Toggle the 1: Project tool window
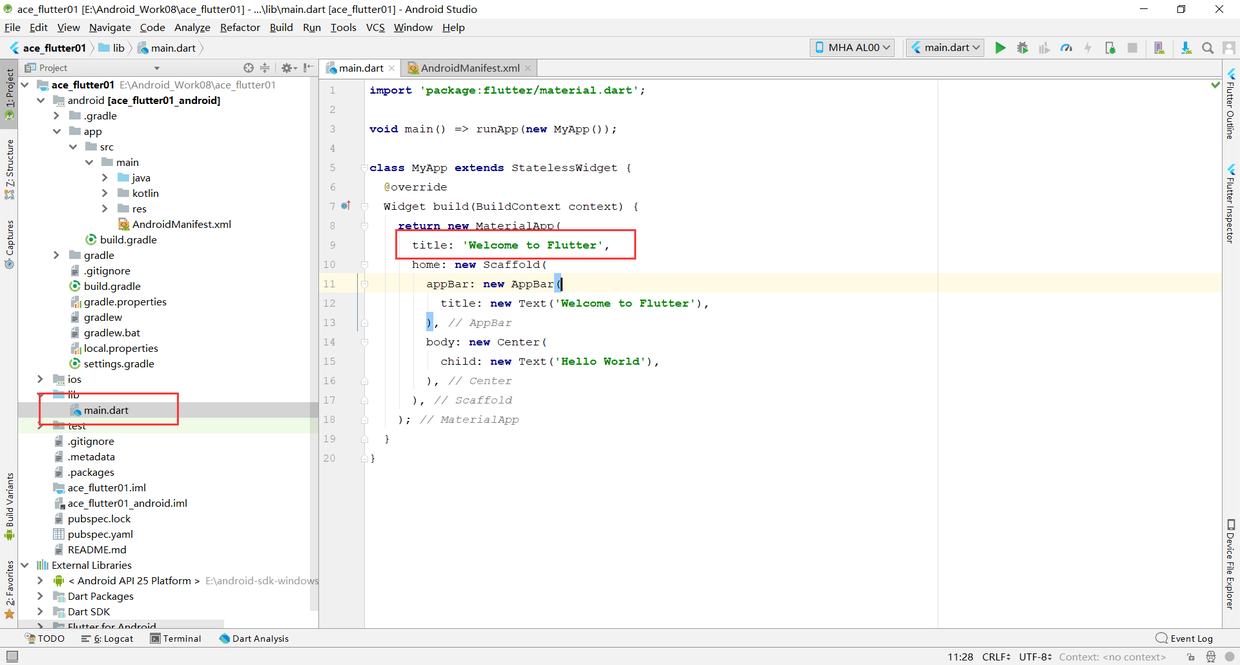The width and height of the screenshot is (1240, 665). click(9, 94)
